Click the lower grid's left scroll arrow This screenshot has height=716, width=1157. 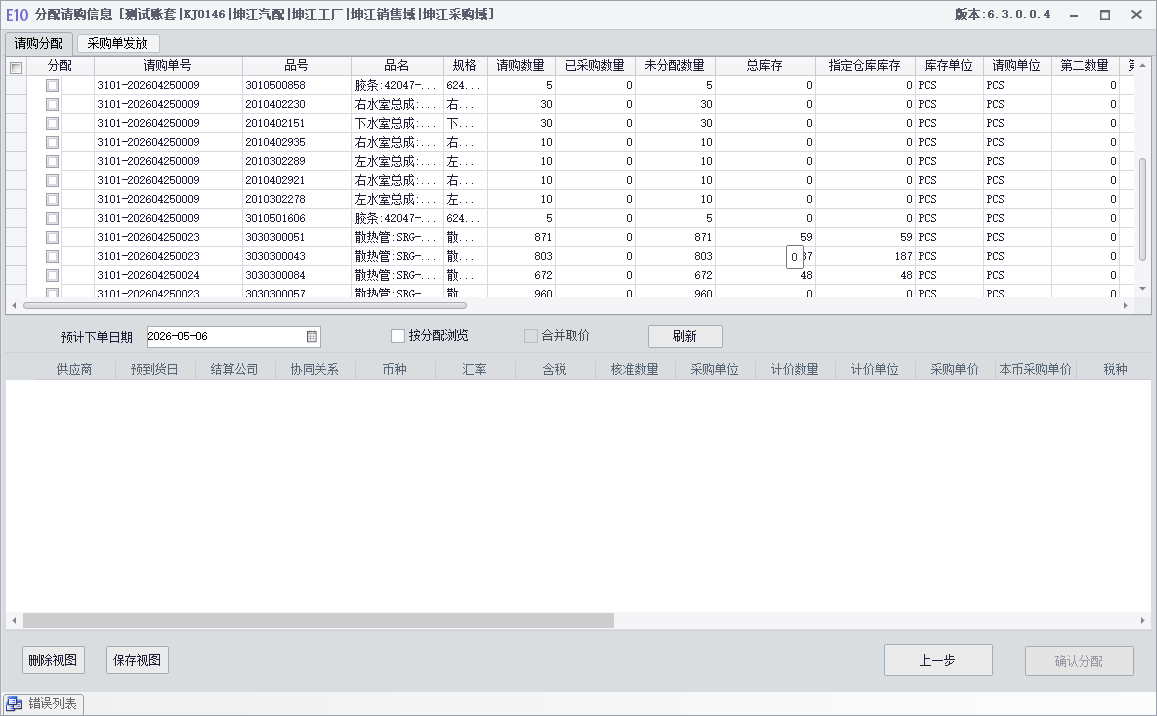pyautogui.click(x=14, y=621)
